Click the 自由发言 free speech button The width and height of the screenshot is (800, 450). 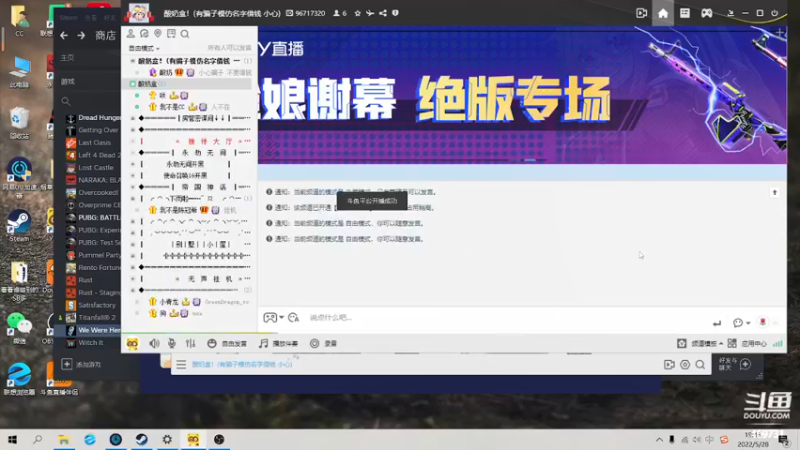pos(227,343)
